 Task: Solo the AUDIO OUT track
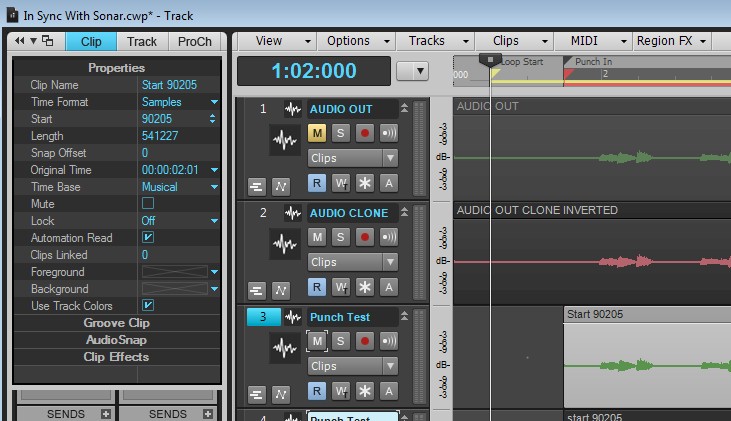341,133
